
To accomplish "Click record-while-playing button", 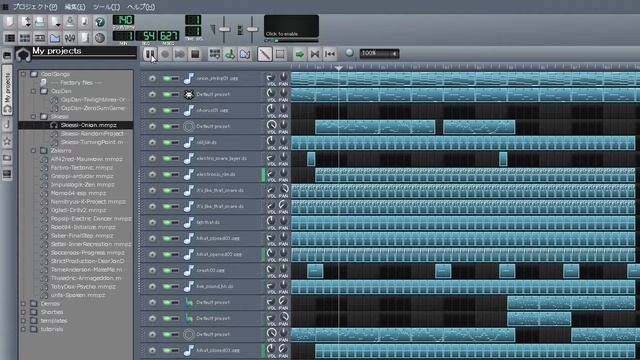I will pyautogui.click(x=180, y=54).
